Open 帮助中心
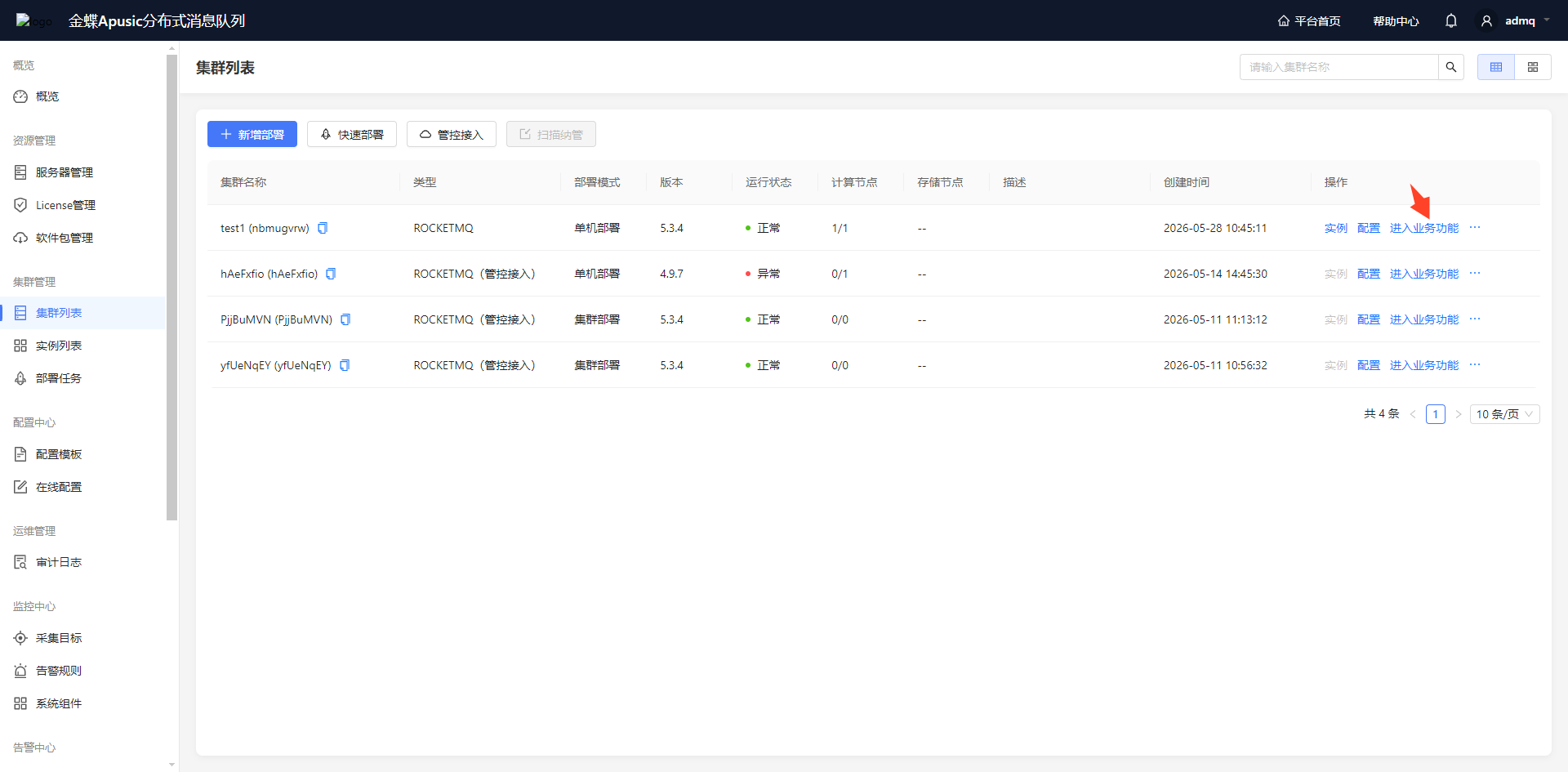 1396,21
